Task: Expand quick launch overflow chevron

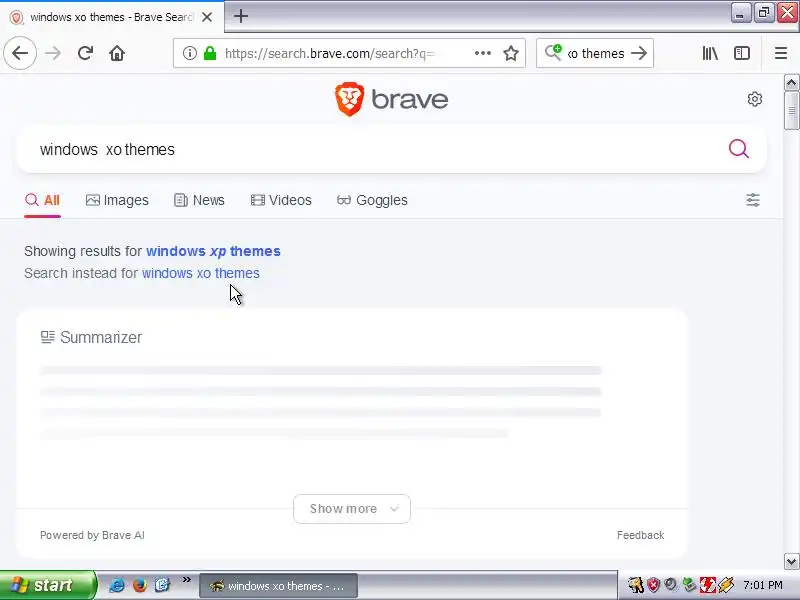Action: (x=187, y=580)
